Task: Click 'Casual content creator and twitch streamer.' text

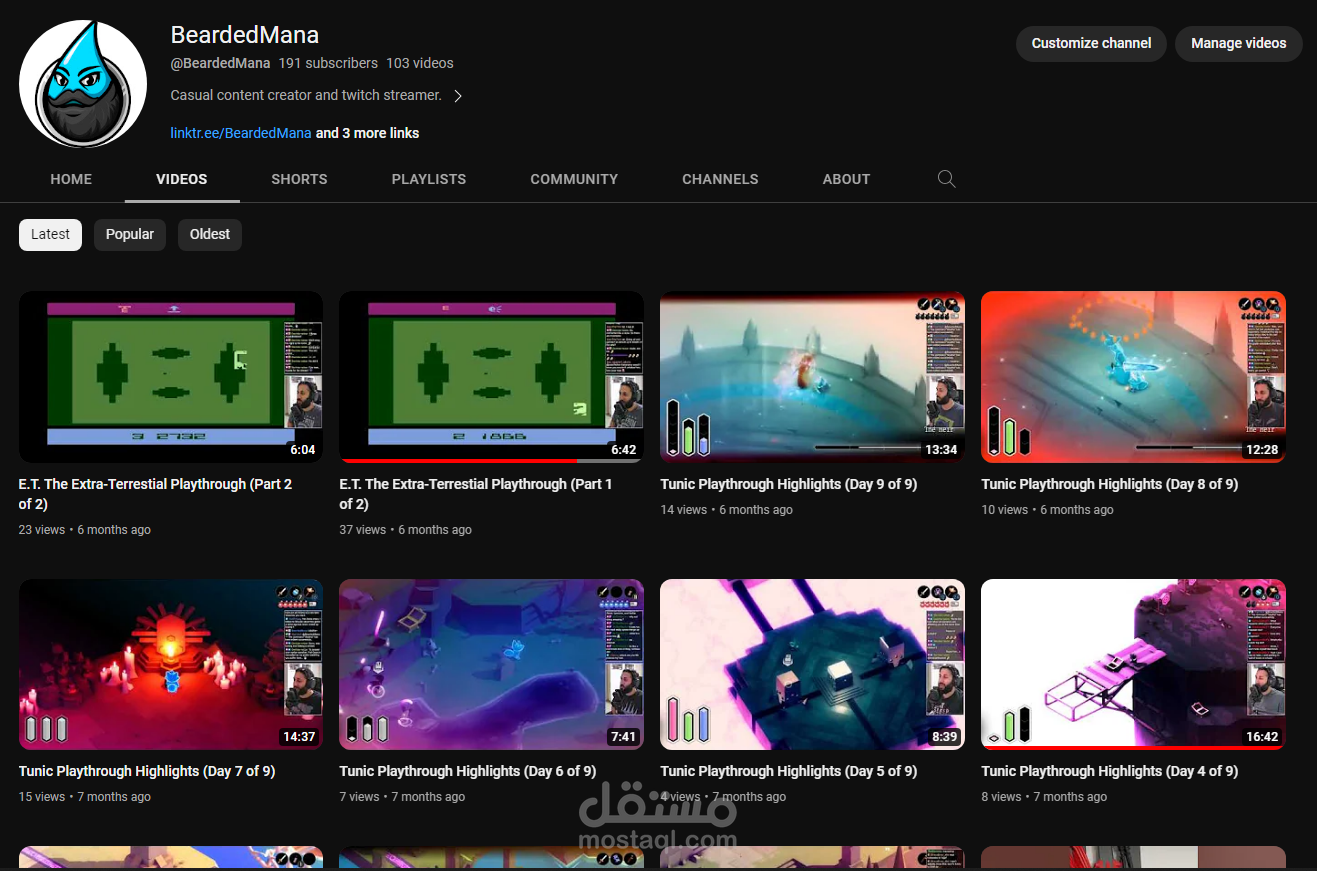Action: click(x=306, y=96)
